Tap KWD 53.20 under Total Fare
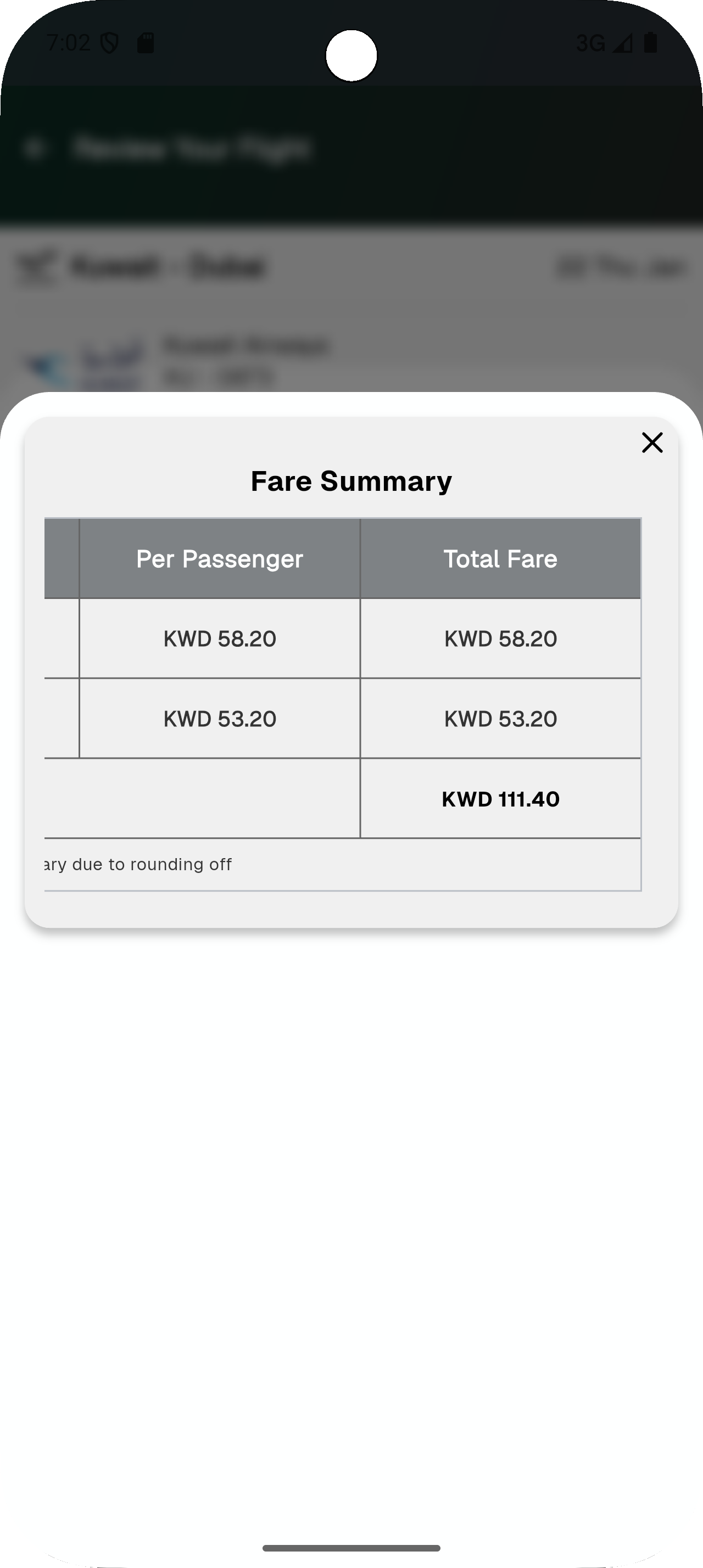 tap(500, 719)
